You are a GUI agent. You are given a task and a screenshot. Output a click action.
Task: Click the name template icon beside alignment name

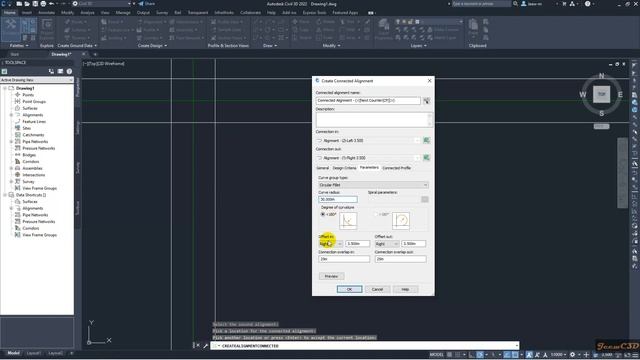[427, 101]
